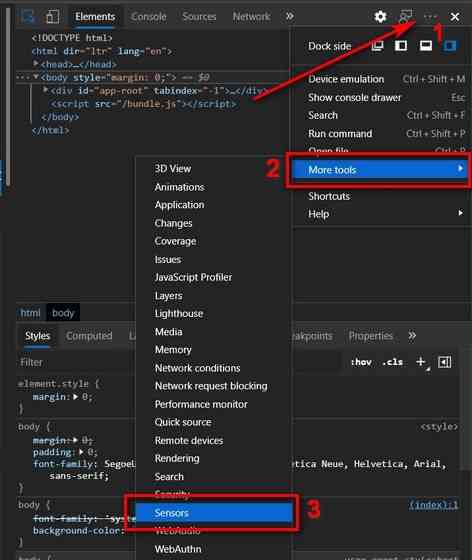Open Animations tool
This screenshot has width=472, height=560.
click(x=213, y=187)
